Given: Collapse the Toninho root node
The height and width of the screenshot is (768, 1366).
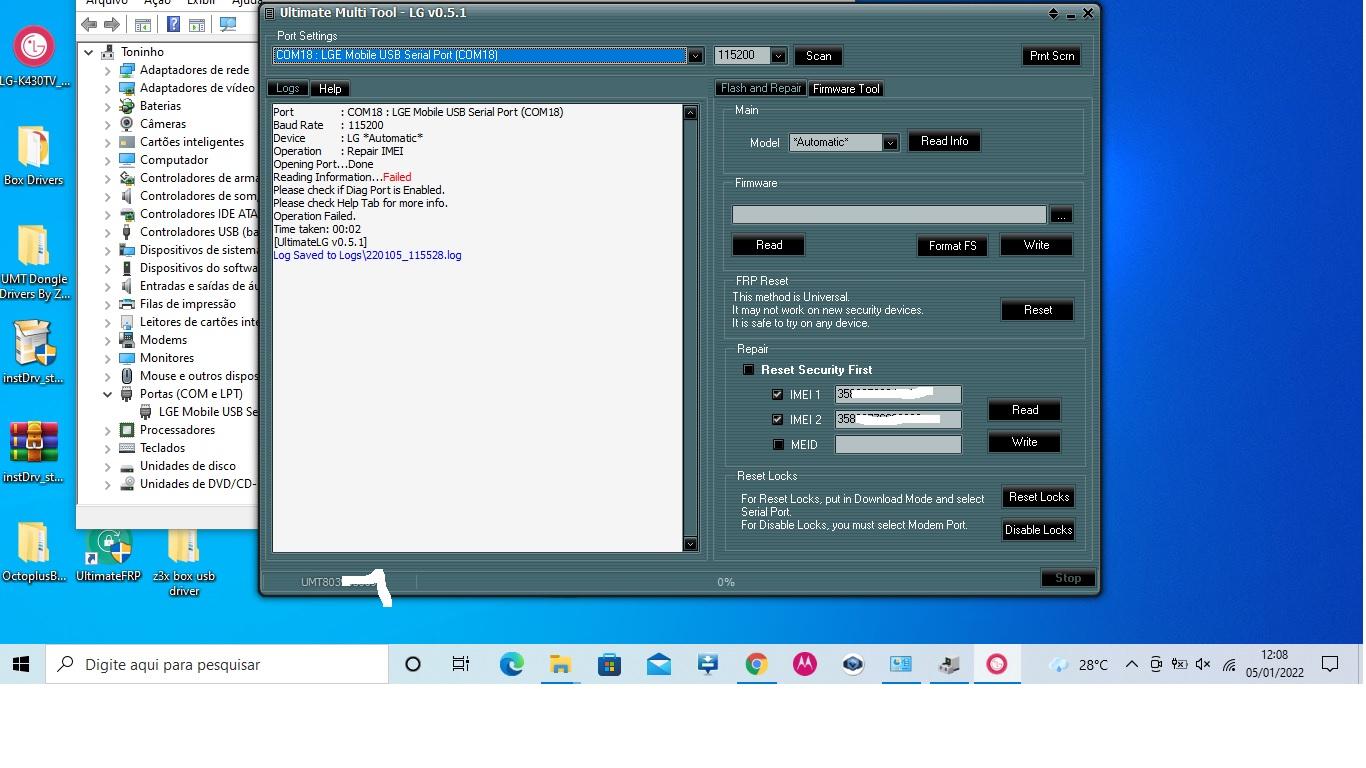Looking at the screenshot, I should [89, 52].
